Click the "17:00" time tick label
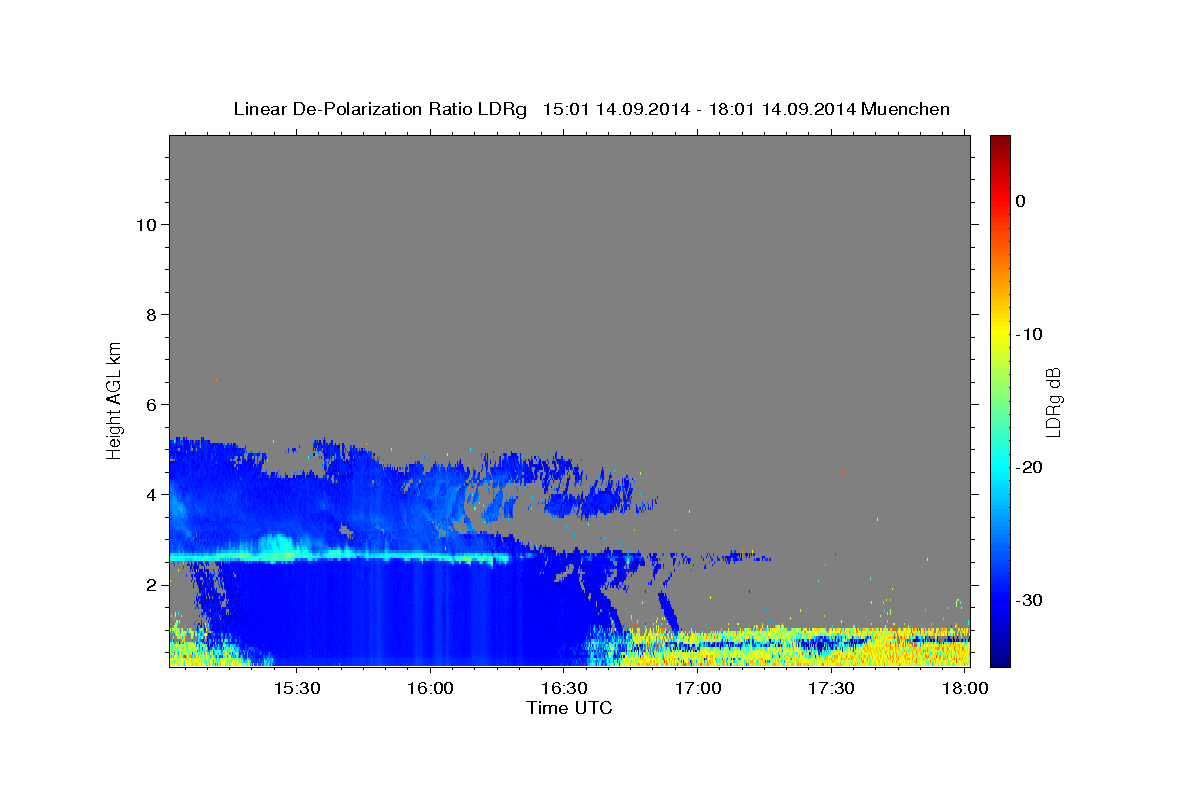Viewport: 1200px width, 800px height. coord(697,688)
